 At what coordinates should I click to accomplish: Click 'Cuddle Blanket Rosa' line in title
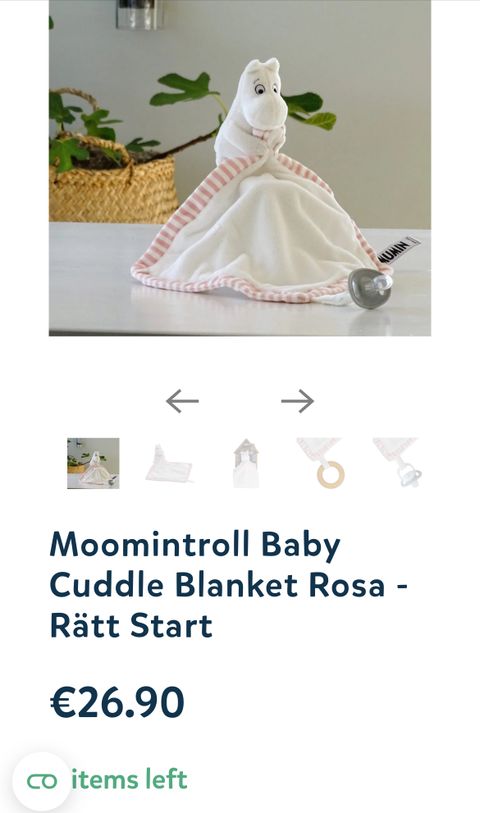(217, 585)
